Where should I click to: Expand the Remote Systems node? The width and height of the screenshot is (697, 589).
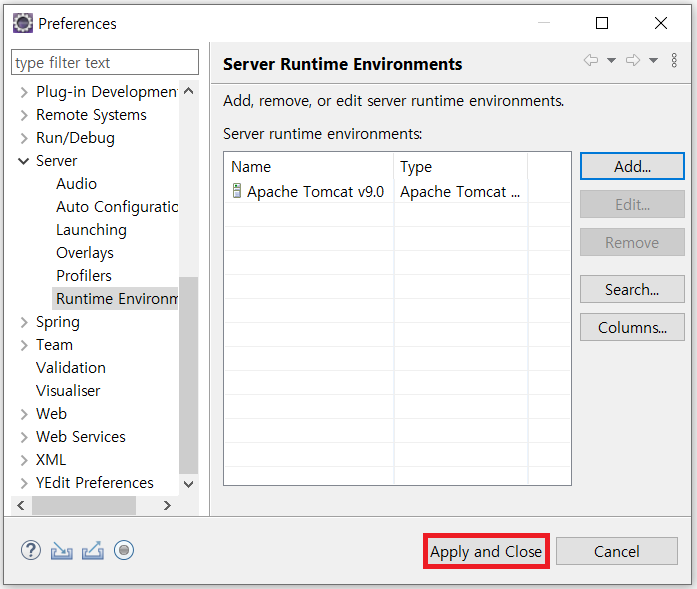[24, 115]
